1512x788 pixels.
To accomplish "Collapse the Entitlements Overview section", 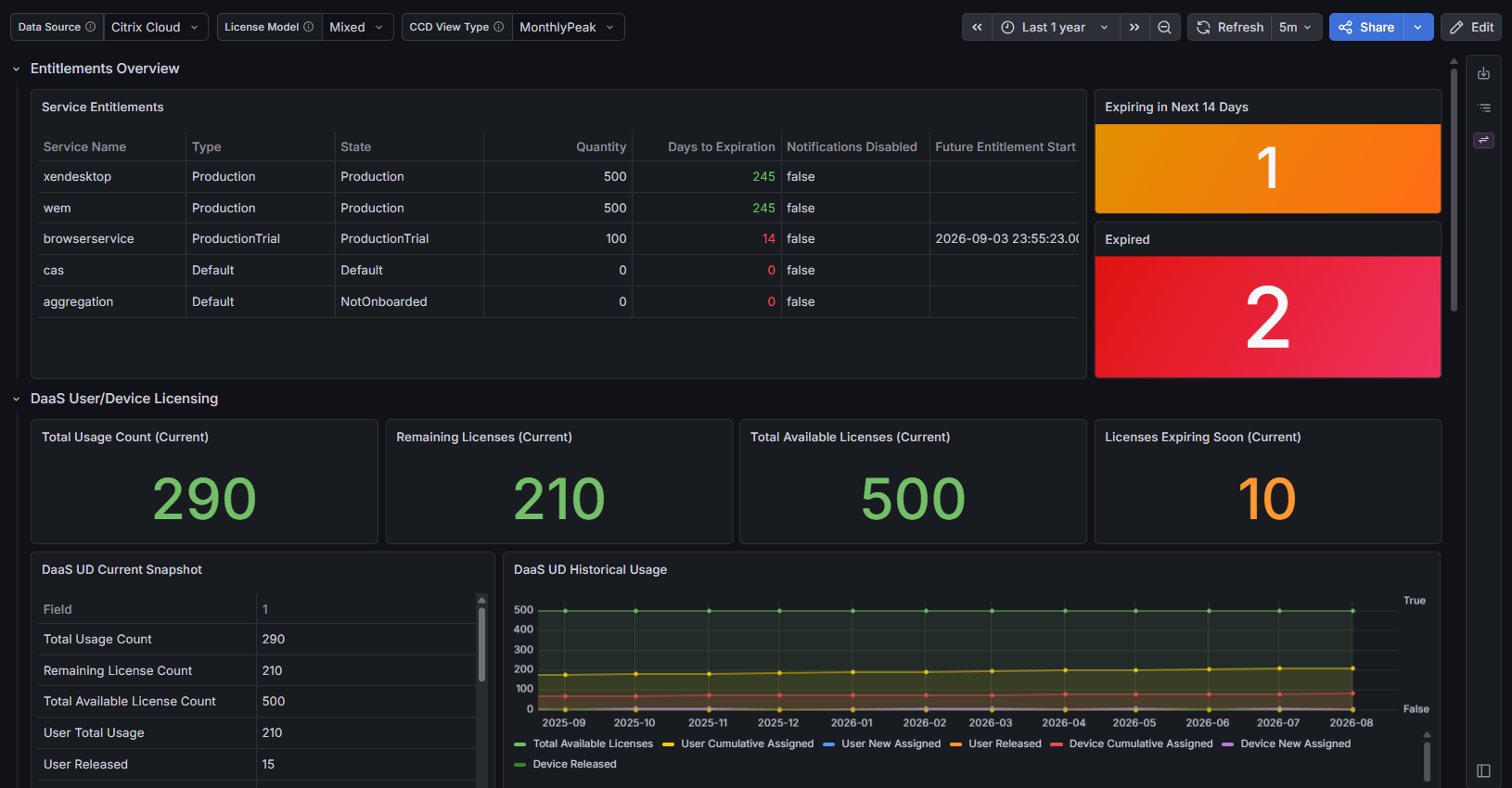I will (16, 69).
